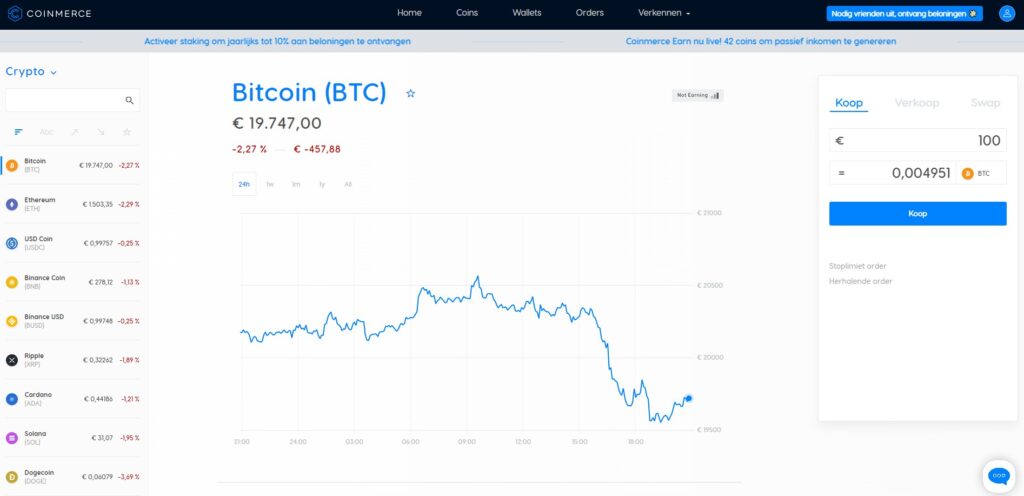This screenshot has height=496, width=1024.
Task: Select the Ethereum coin icon
Action: pyautogui.click(x=12, y=204)
